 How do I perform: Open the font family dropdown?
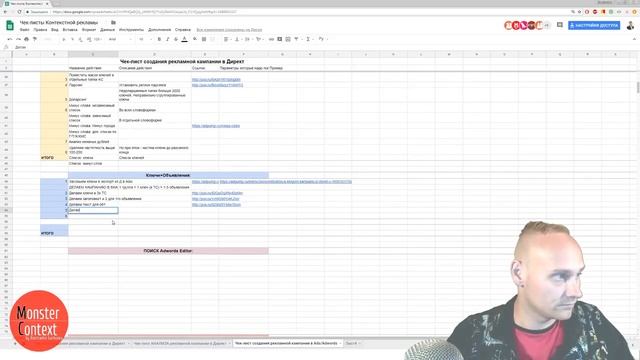click(120, 39)
